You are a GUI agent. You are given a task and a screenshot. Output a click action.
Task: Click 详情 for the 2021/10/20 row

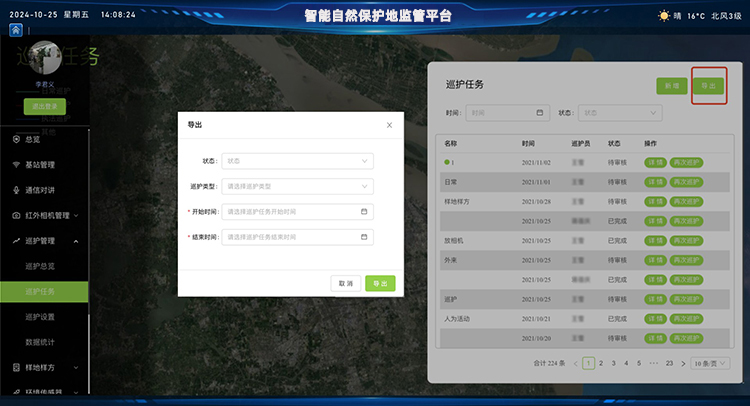coord(655,339)
